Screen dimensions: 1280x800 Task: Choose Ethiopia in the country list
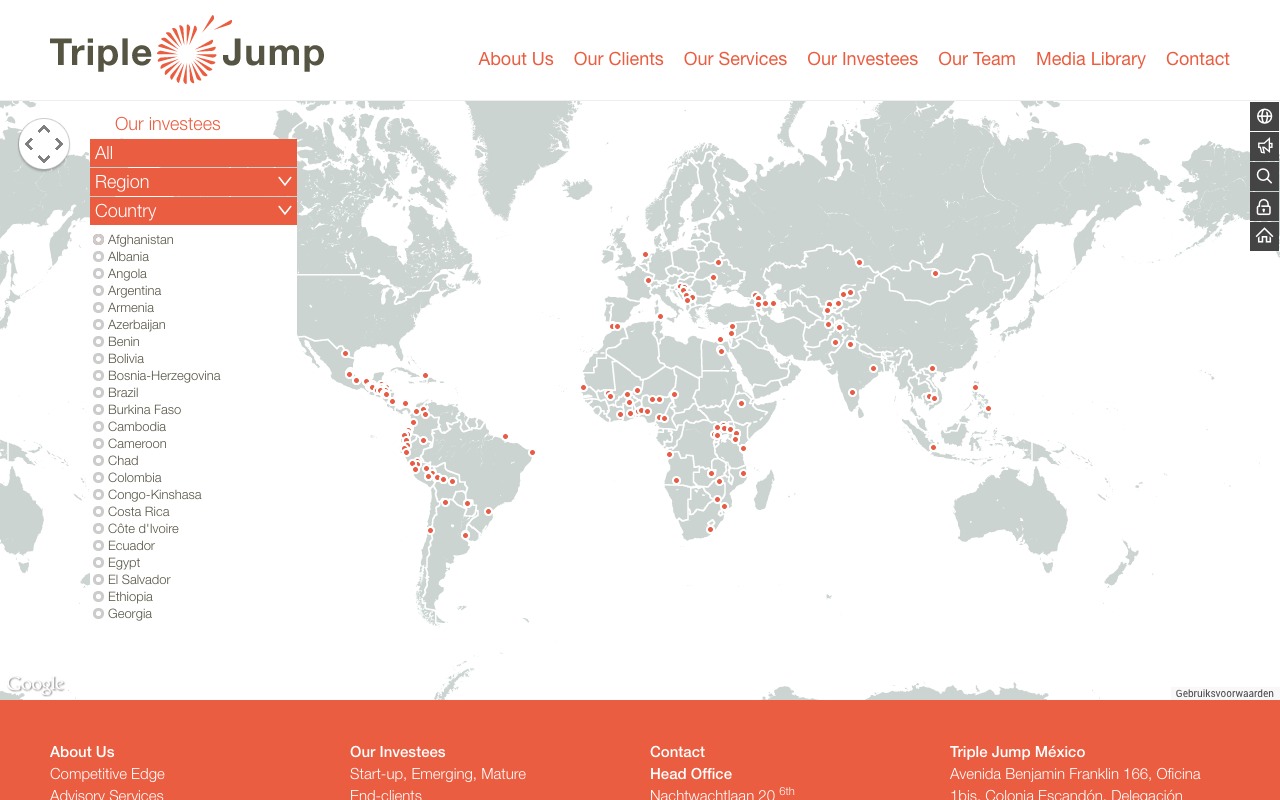[x=130, y=597]
